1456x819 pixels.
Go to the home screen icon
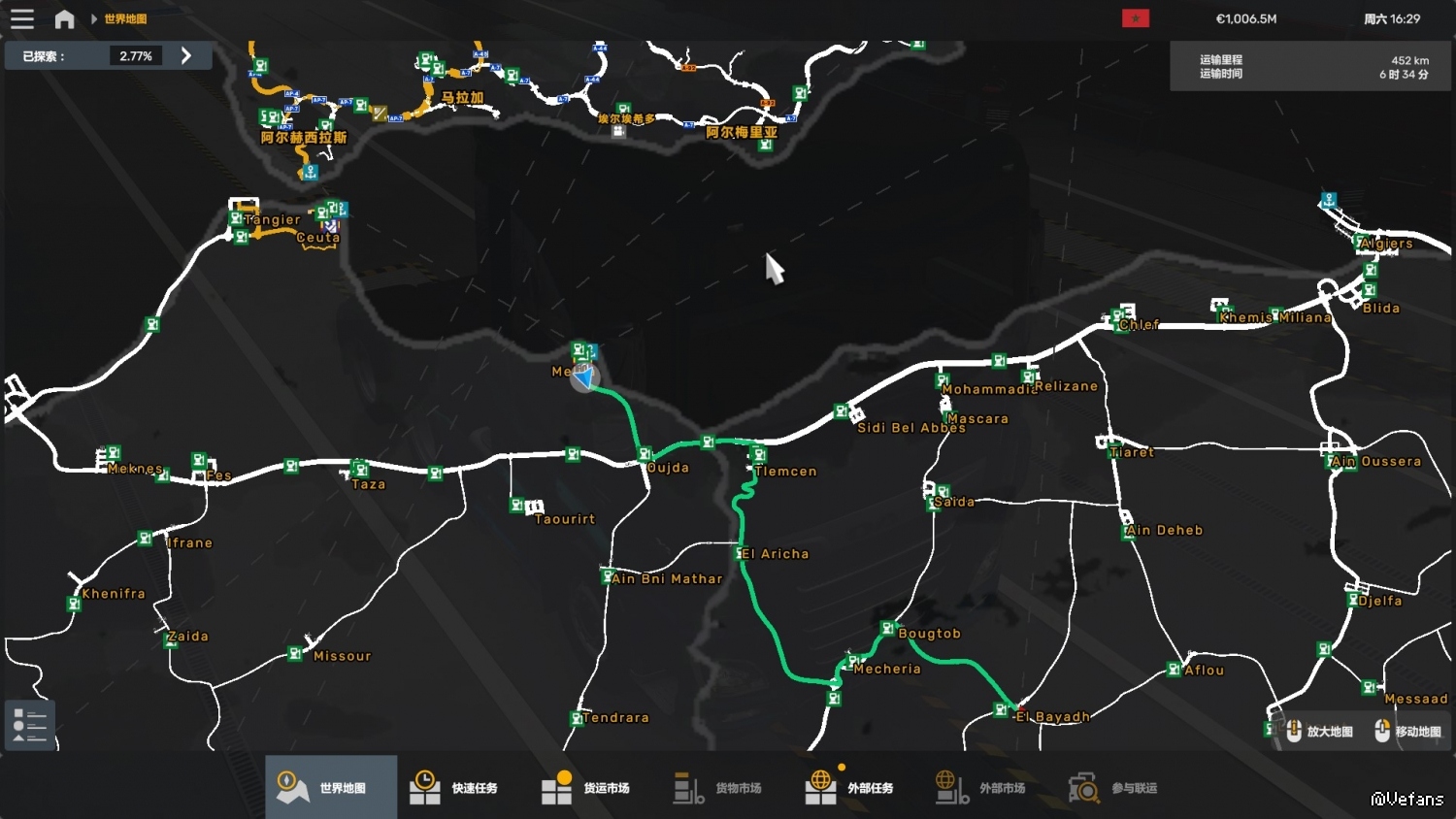64,18
